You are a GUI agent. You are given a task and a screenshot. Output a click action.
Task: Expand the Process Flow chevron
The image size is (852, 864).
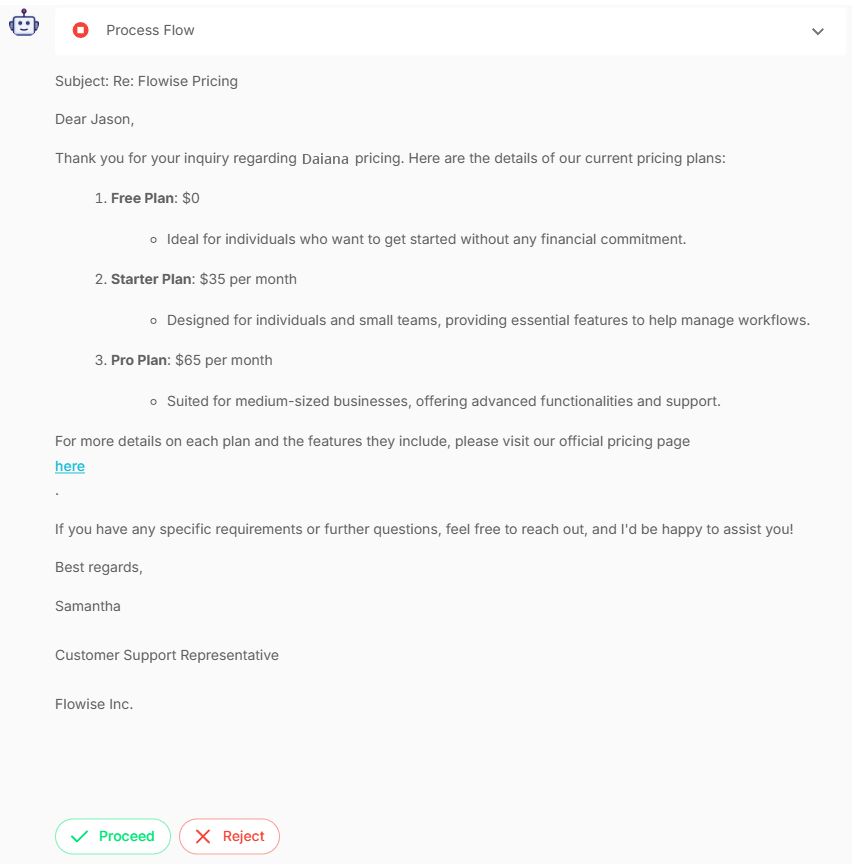(x=818, y=31)
